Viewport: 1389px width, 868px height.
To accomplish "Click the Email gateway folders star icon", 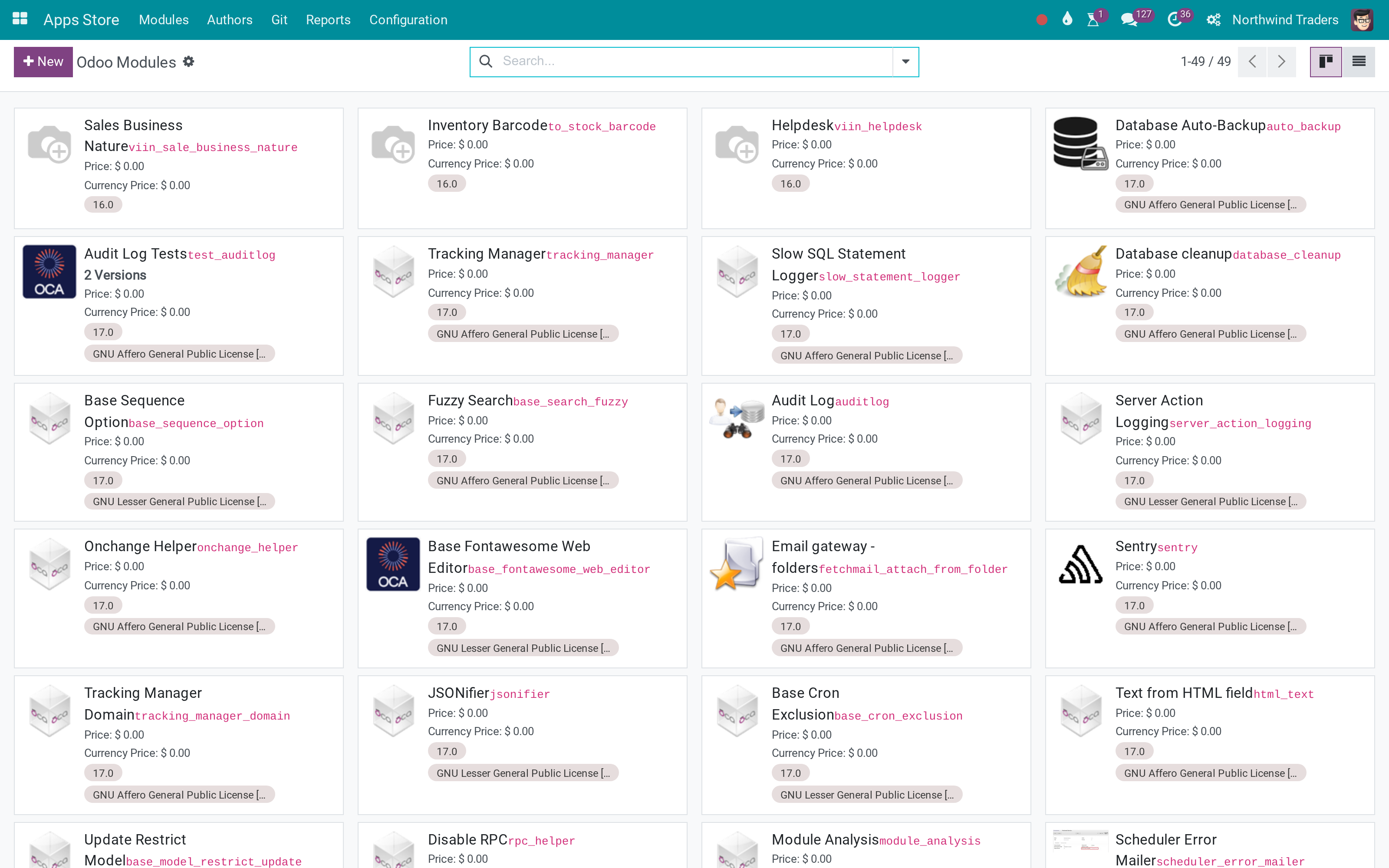I will click(737, 564).
